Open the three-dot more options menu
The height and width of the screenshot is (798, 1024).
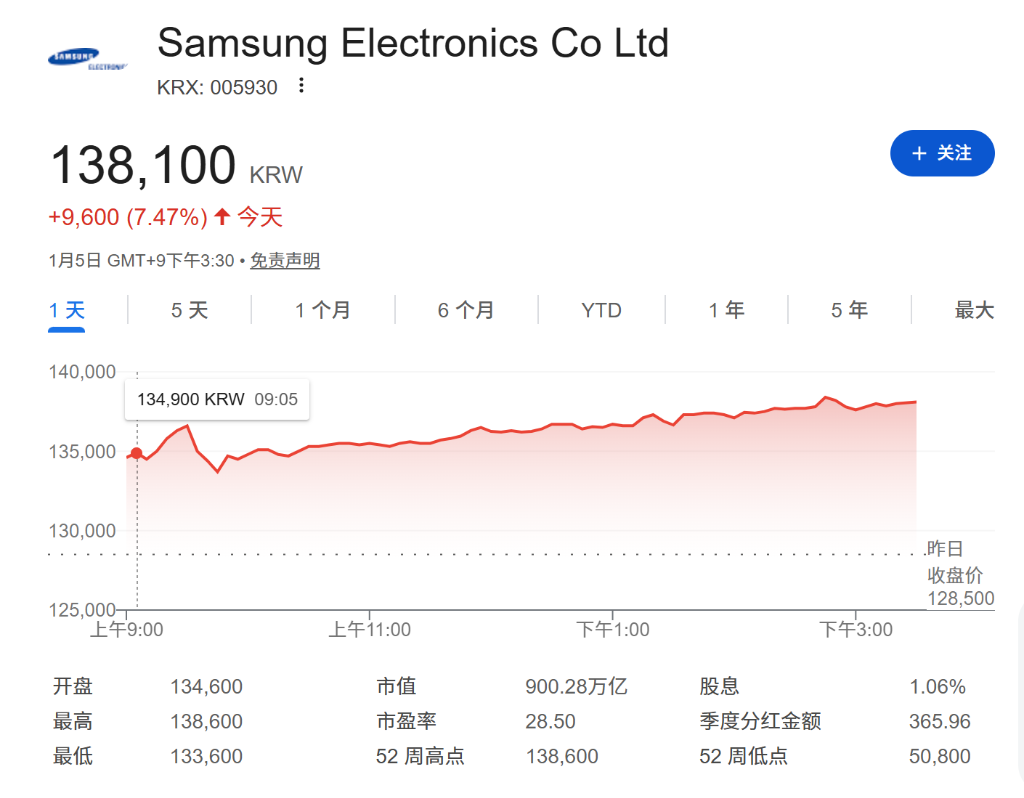pos(301,87)
